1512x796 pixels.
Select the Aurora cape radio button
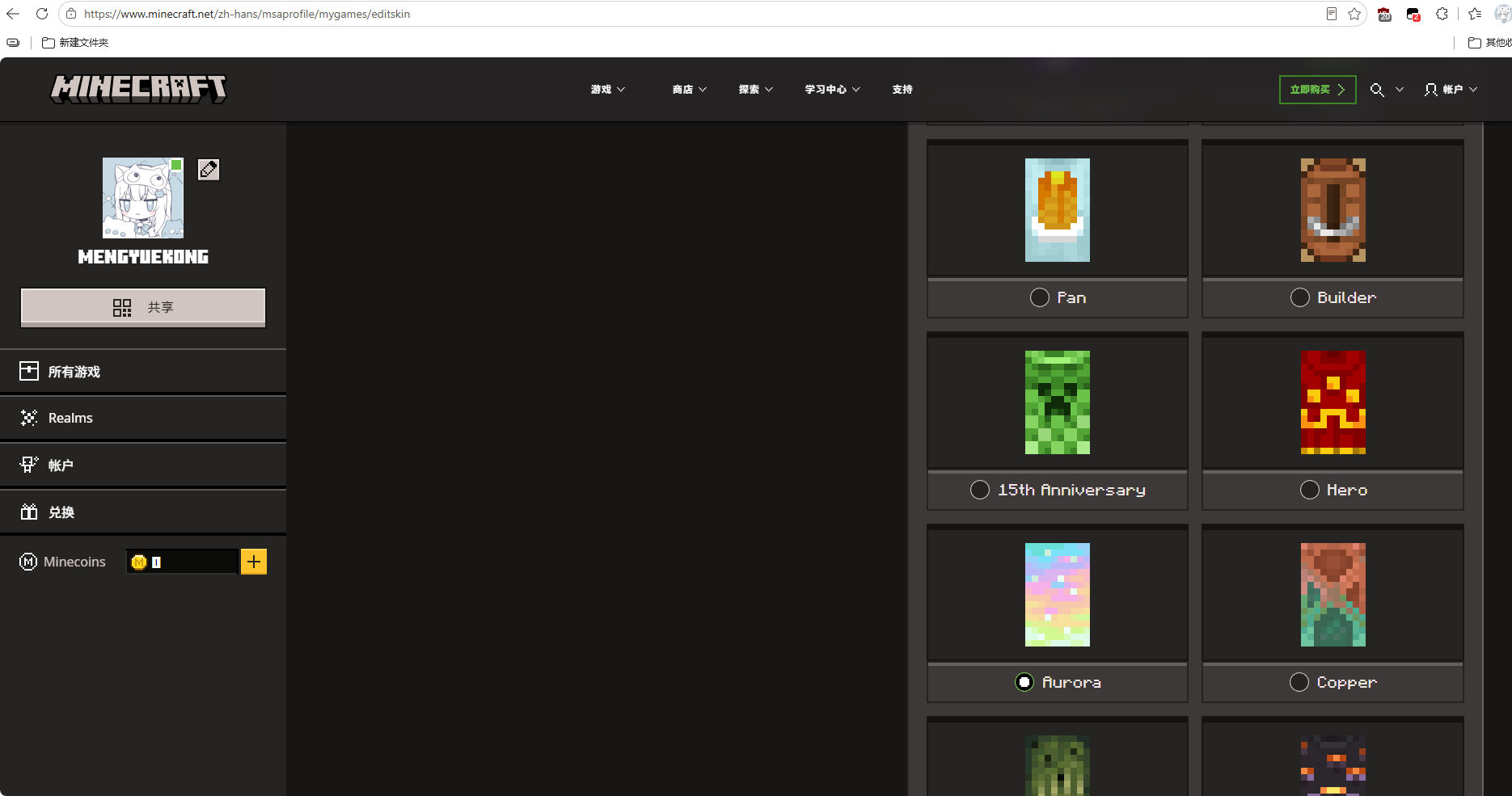click(x=1024, y=682)
